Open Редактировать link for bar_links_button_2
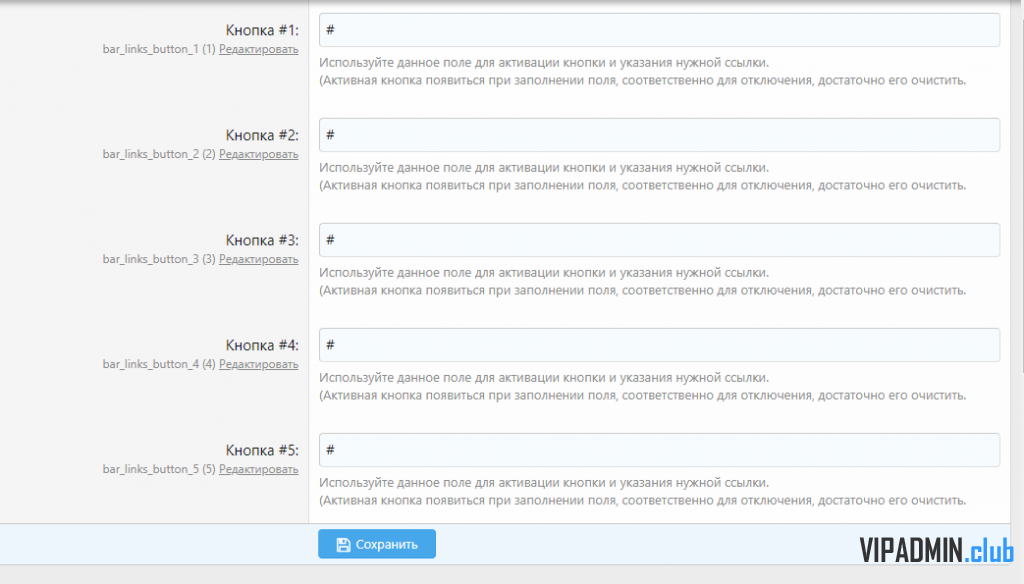Viewport: 1024px width, 584px height. click(259, 155)
